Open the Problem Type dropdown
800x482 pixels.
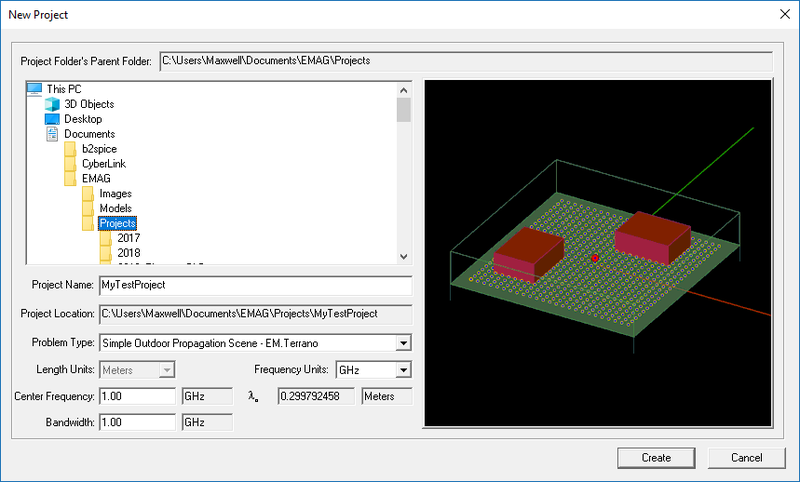coord(403,343)
